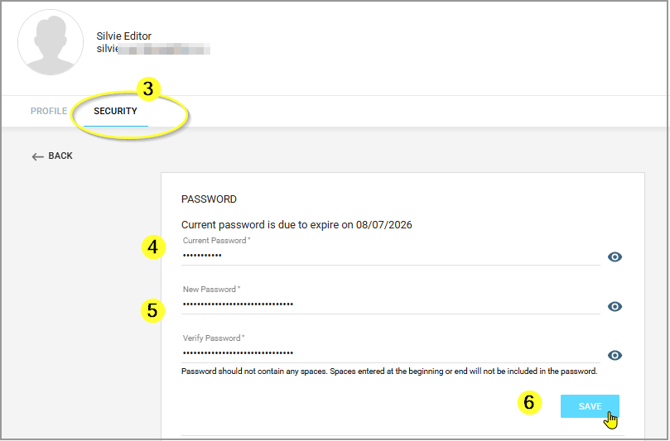Open the SECURITY tab
Screen dimensions: 670x441
point(115,111)
